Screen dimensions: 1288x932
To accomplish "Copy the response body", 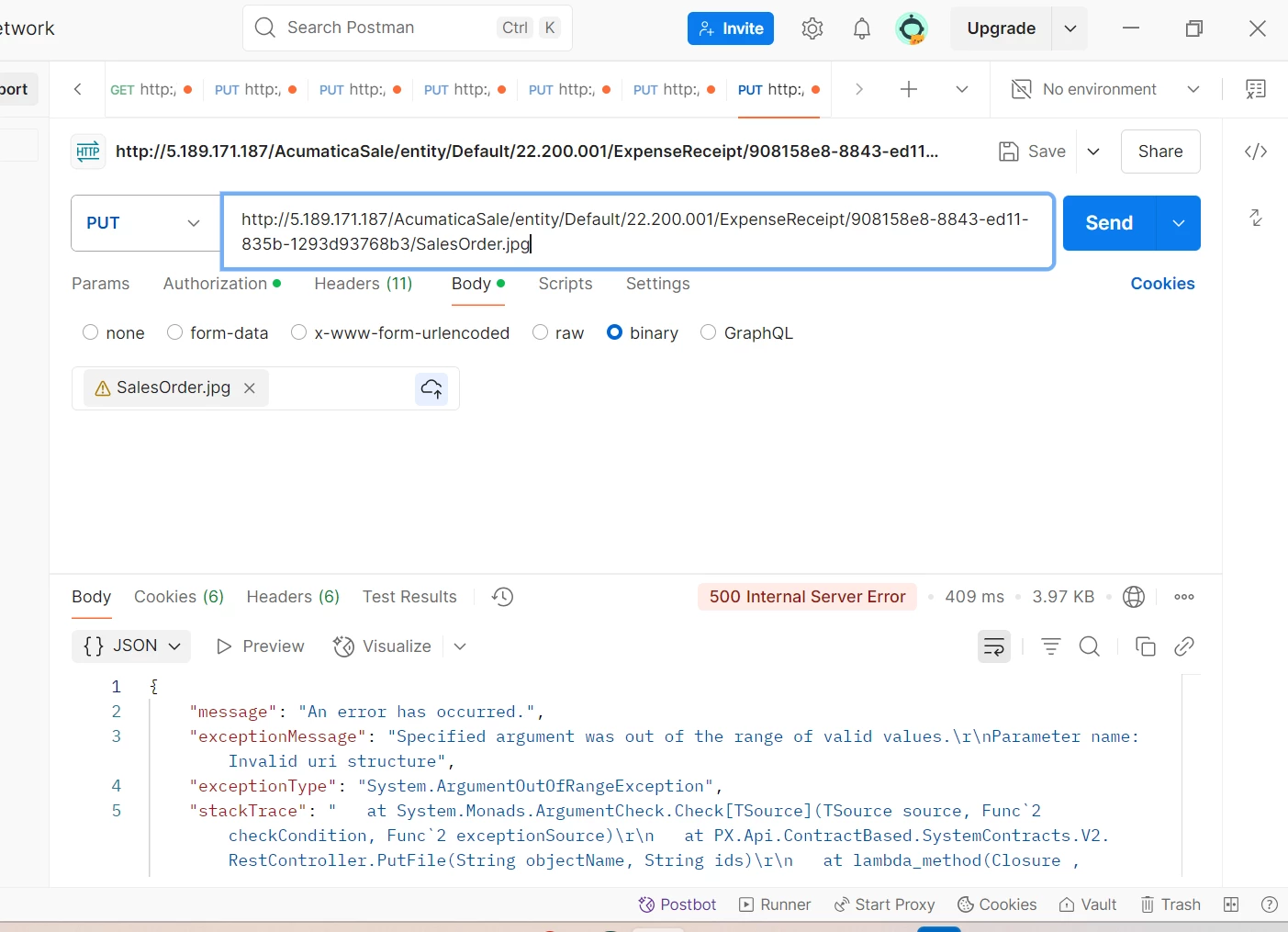I will click(1146, 646).
